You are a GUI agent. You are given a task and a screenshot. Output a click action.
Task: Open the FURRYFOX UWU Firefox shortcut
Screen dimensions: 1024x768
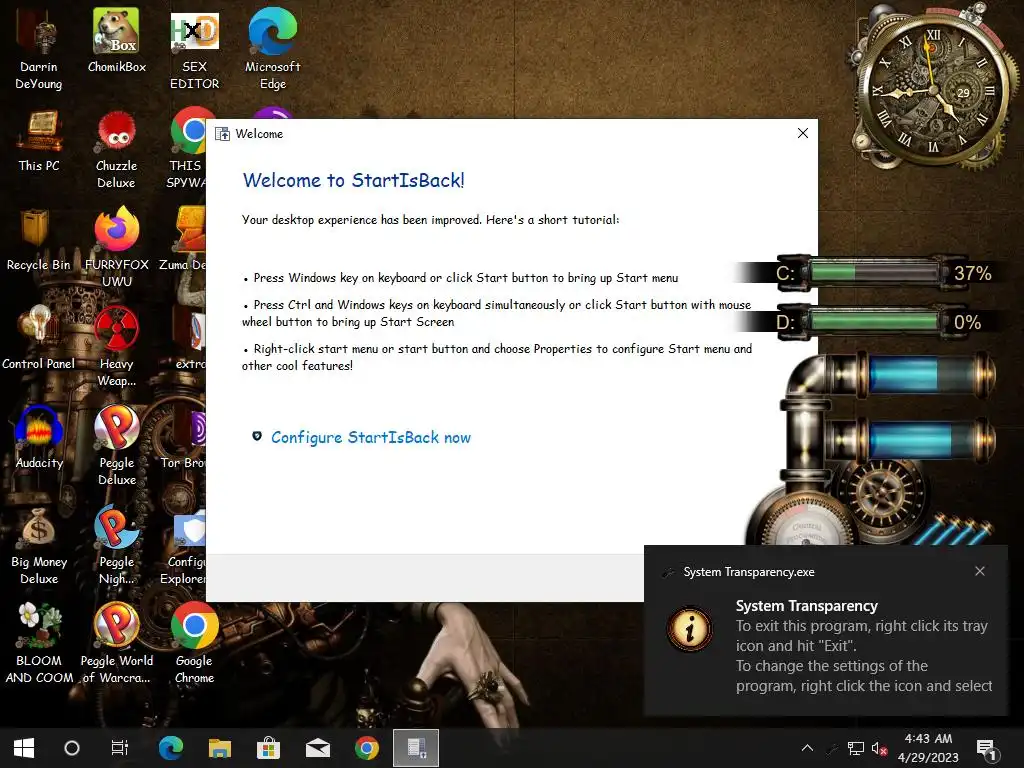click(x=116, y=248)
